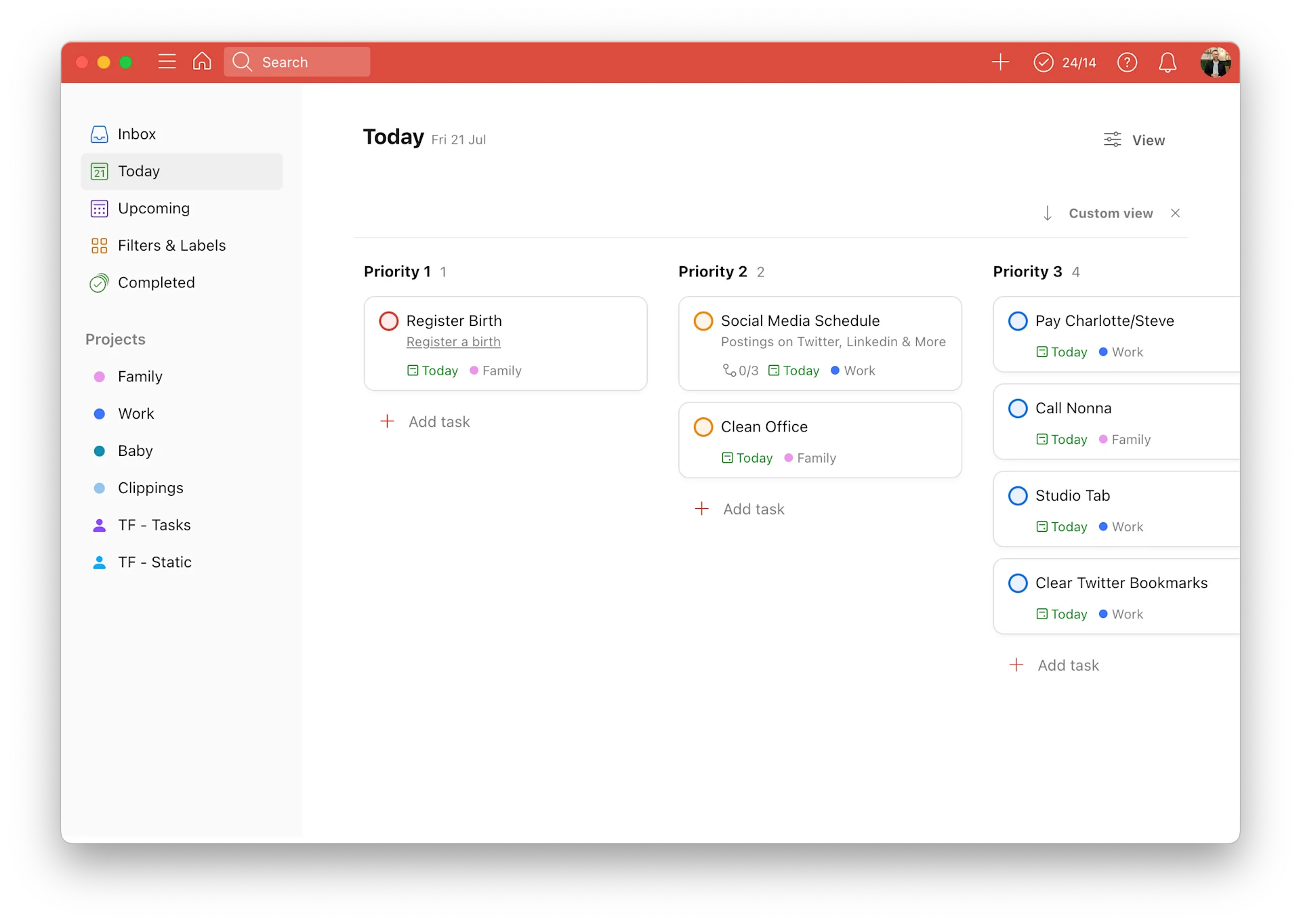Click Add task under Priority 1
The width and height of the screenshot is (1301, 924).
coord(438,422)
